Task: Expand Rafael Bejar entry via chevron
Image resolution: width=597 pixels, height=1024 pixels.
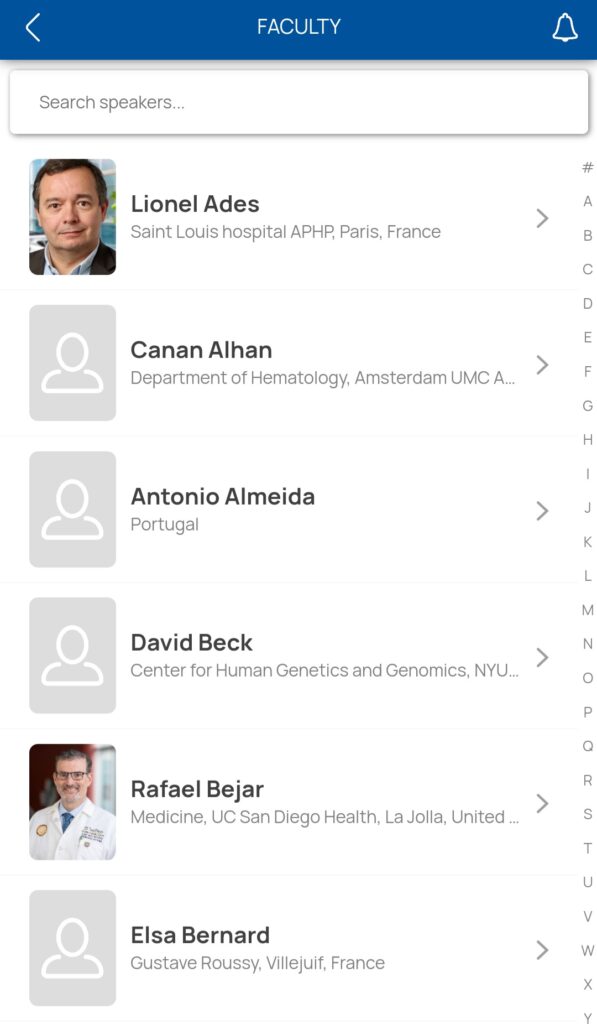Action: (x=542, y=803)
